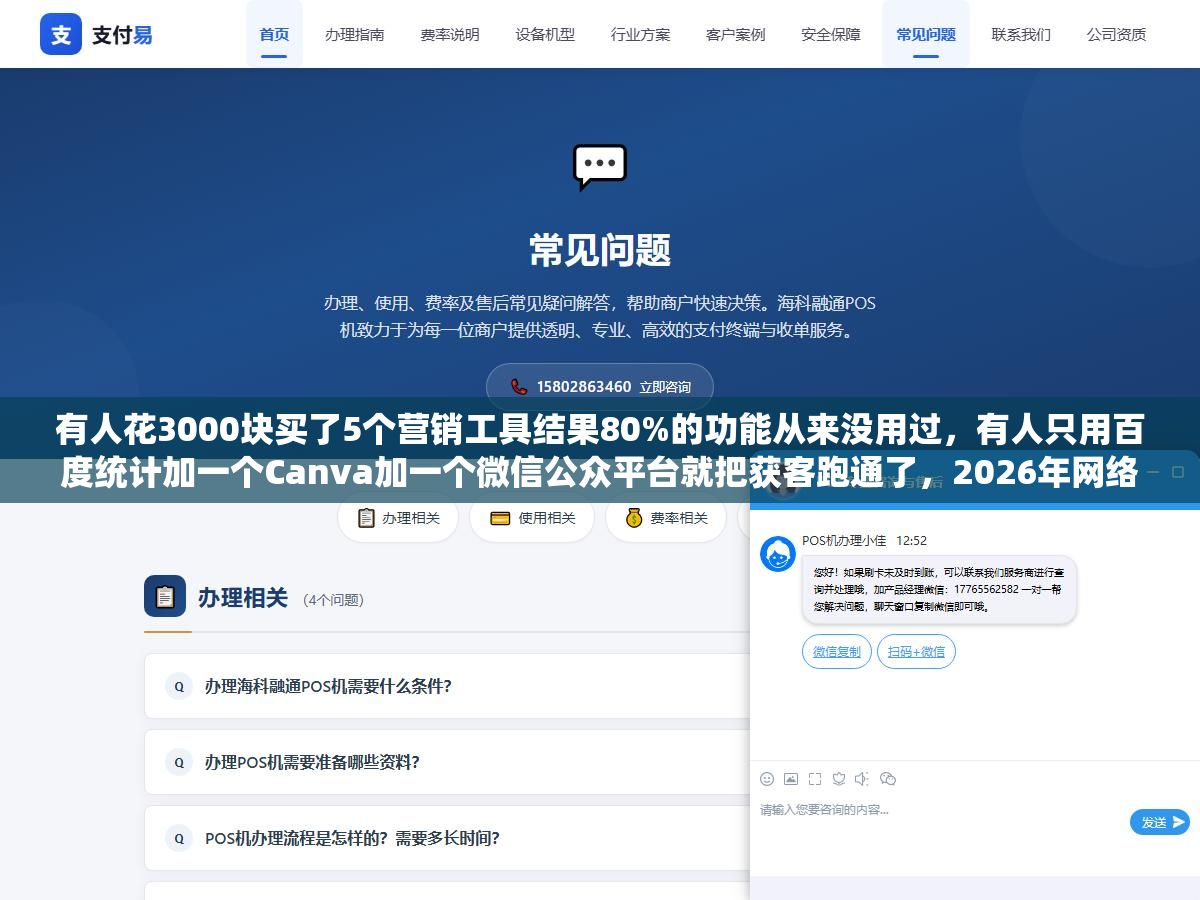Select the 使用相关 category pill
The image size is (1200, 900).
point(532,518)
